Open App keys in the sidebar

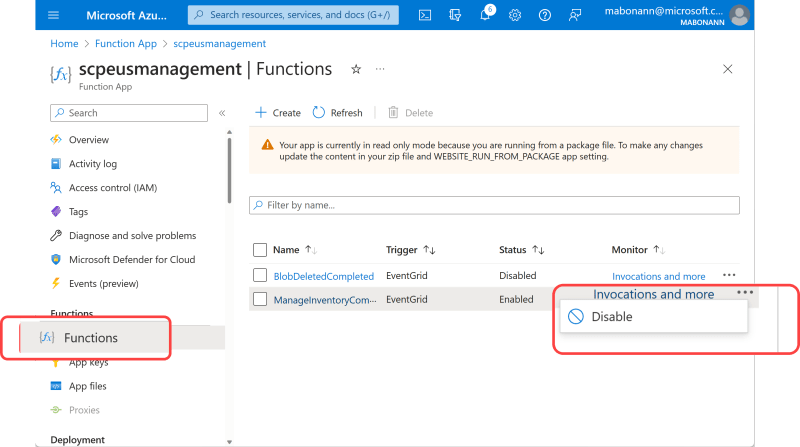(88, 362)
